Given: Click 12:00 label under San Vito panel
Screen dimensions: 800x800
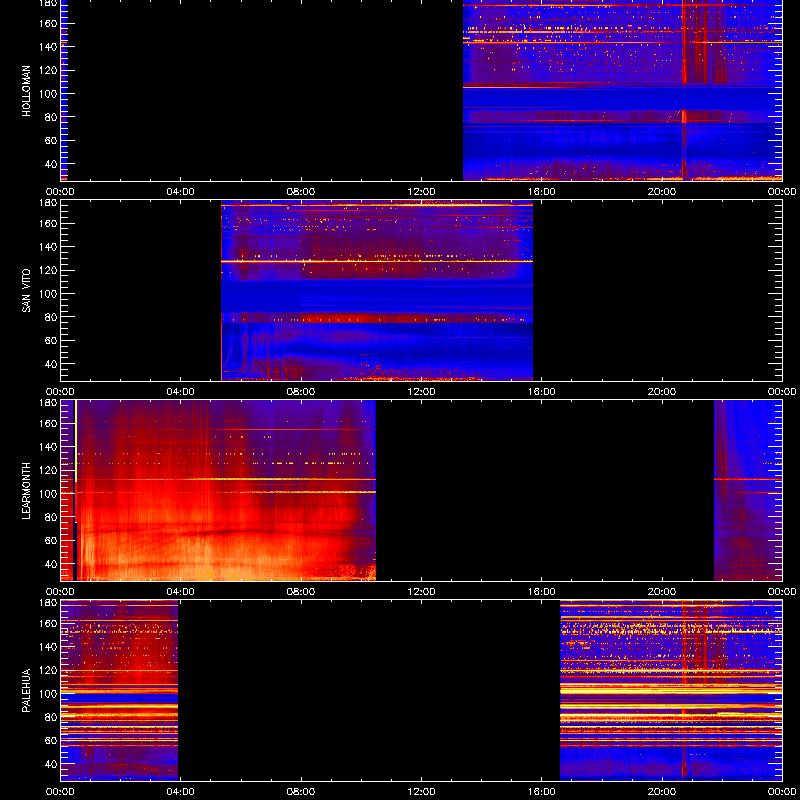Looking at the screenshot, I should 421,392.
